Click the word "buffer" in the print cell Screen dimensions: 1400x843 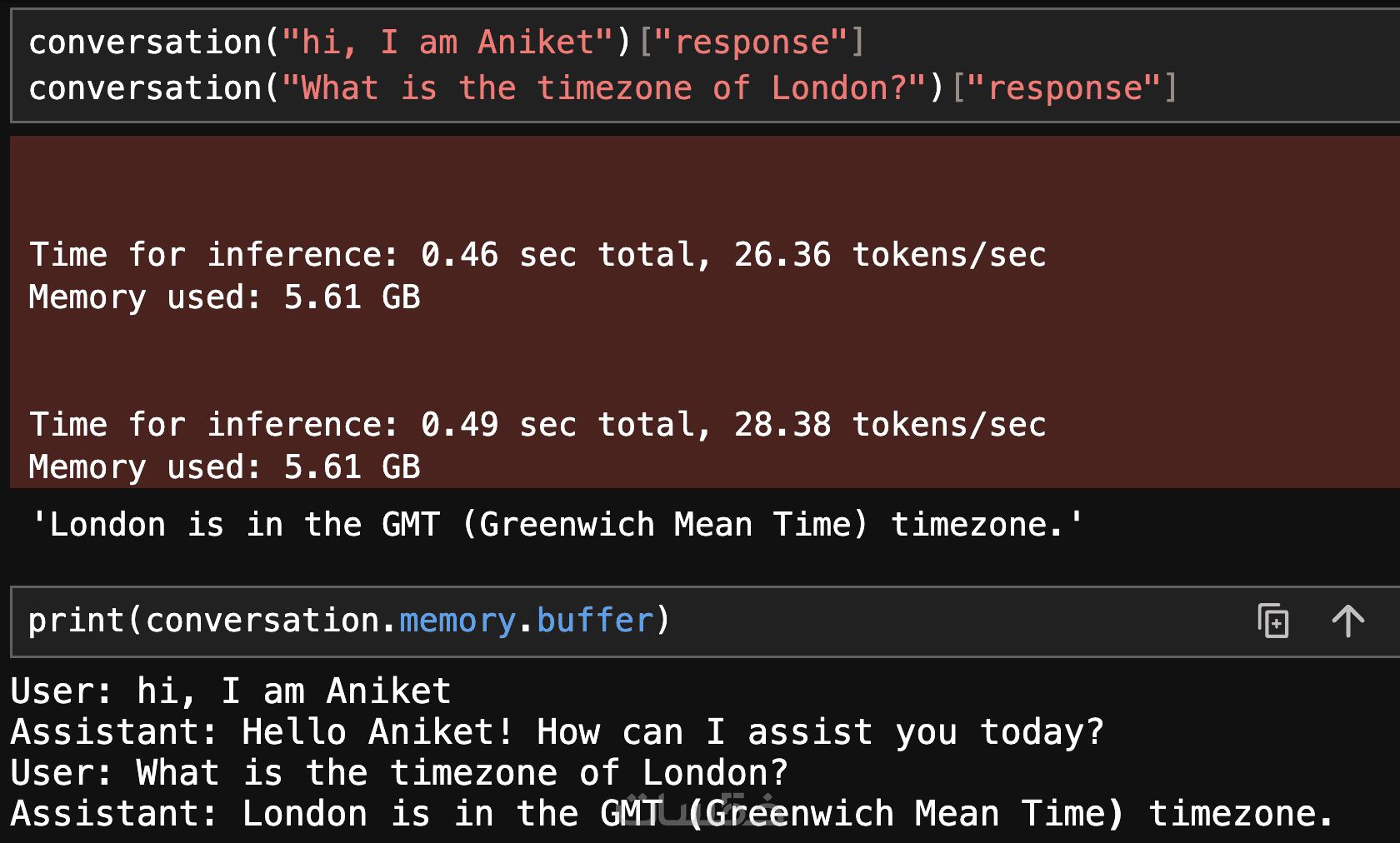click(x=595, y=621)
